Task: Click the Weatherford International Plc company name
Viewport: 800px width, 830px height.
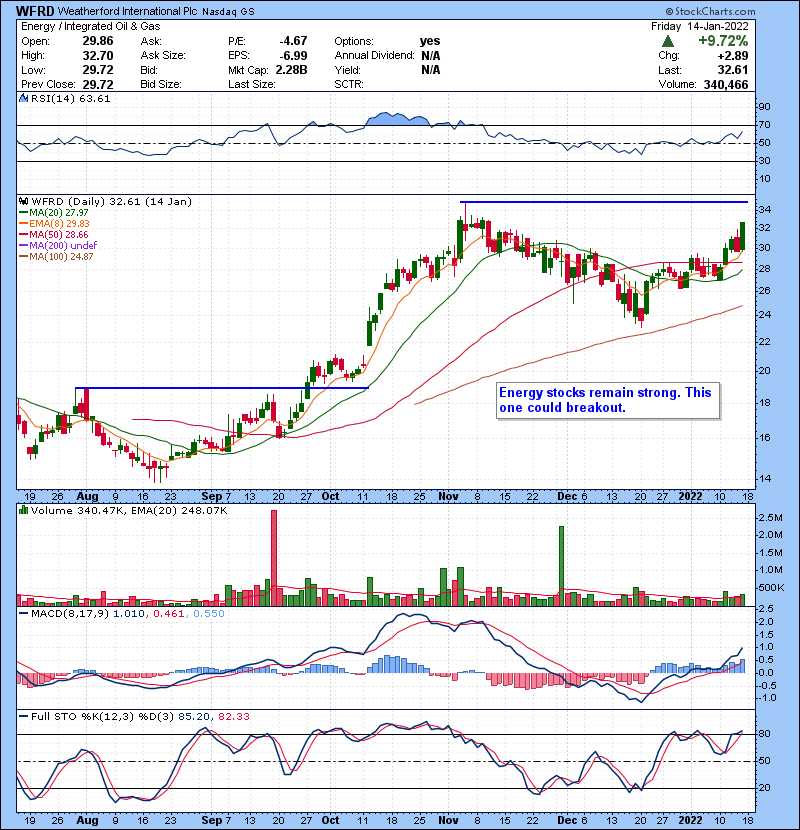Action: (127, 11)
